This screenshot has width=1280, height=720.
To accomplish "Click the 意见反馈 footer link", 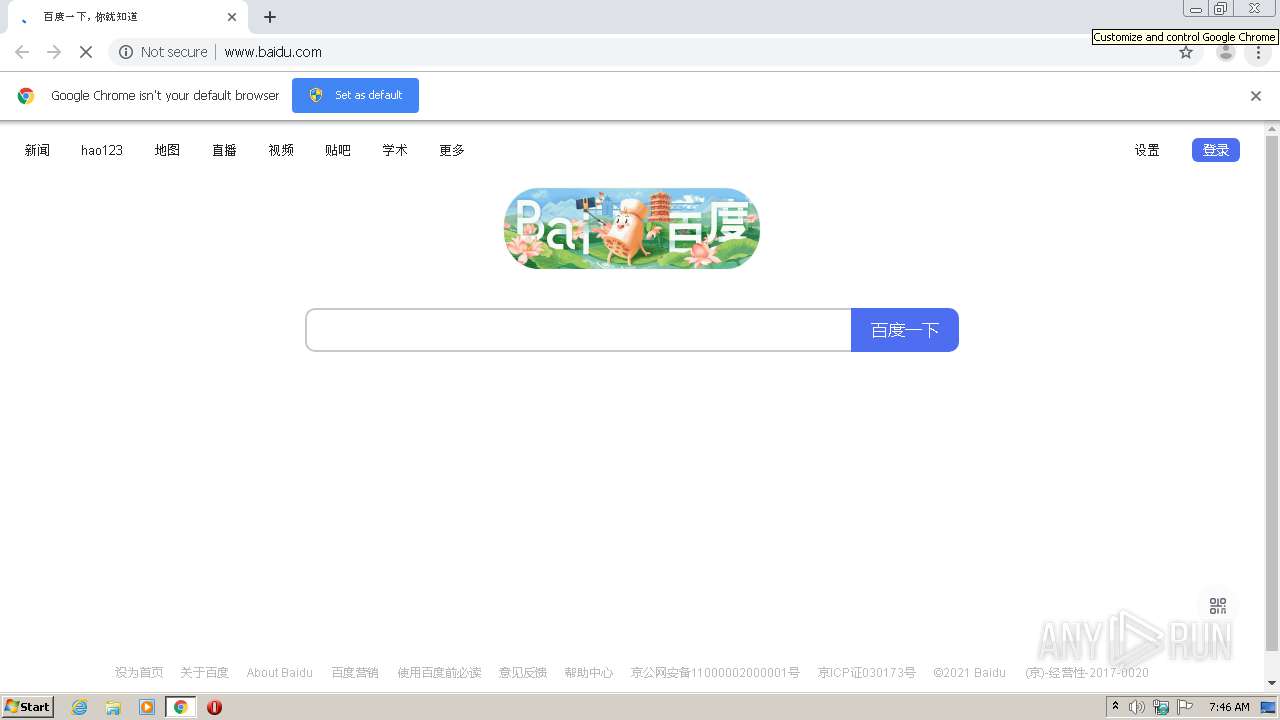I will click(x=523, y=673).
